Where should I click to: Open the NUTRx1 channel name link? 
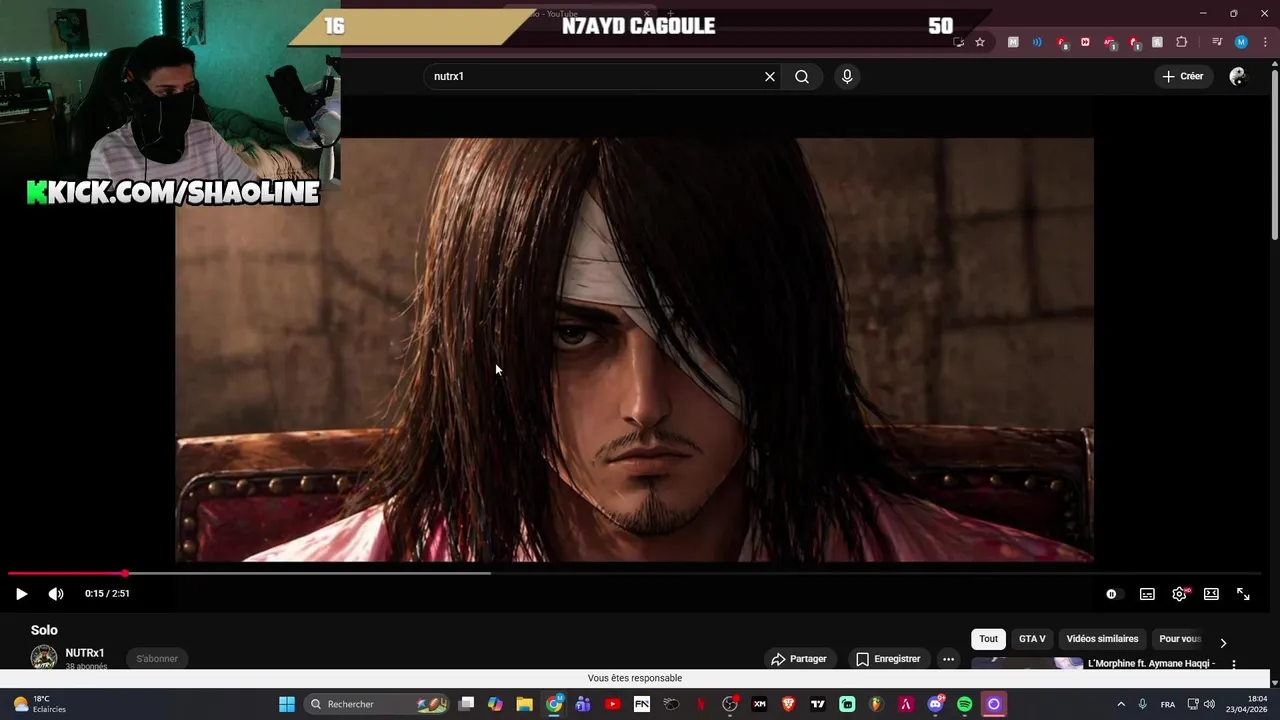[85, 653]
